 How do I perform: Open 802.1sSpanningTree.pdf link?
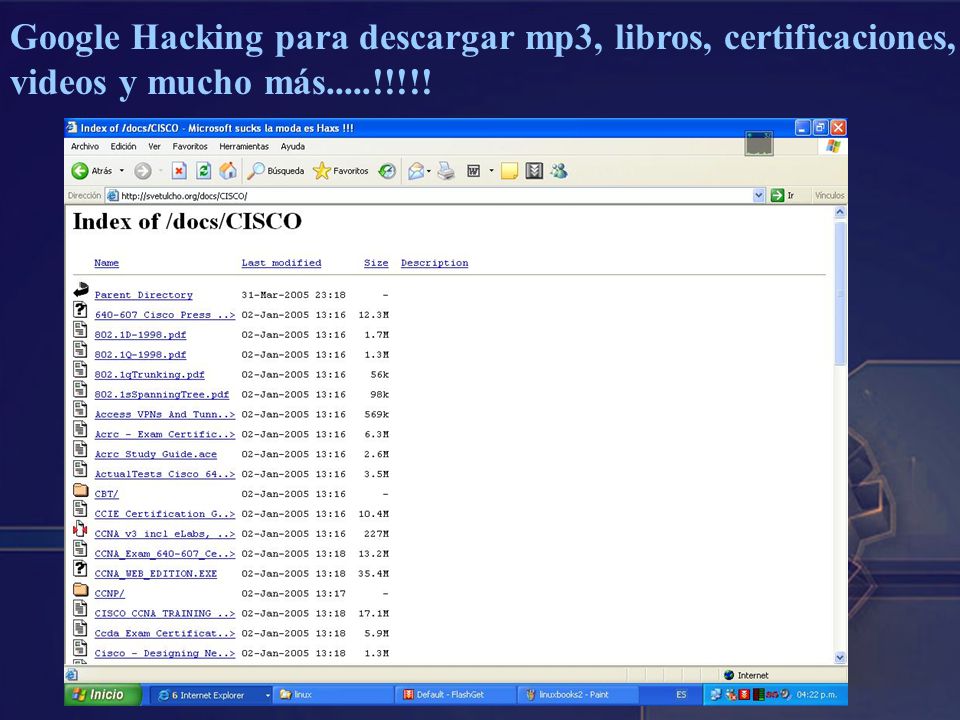pyautogui.click(x=162, y=394)
